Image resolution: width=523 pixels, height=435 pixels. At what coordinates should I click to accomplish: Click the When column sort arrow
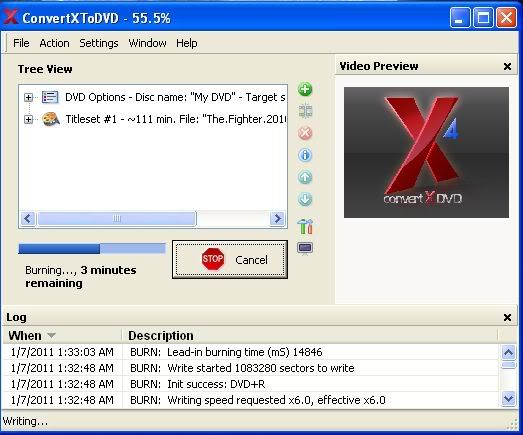[x=51, y=335]
